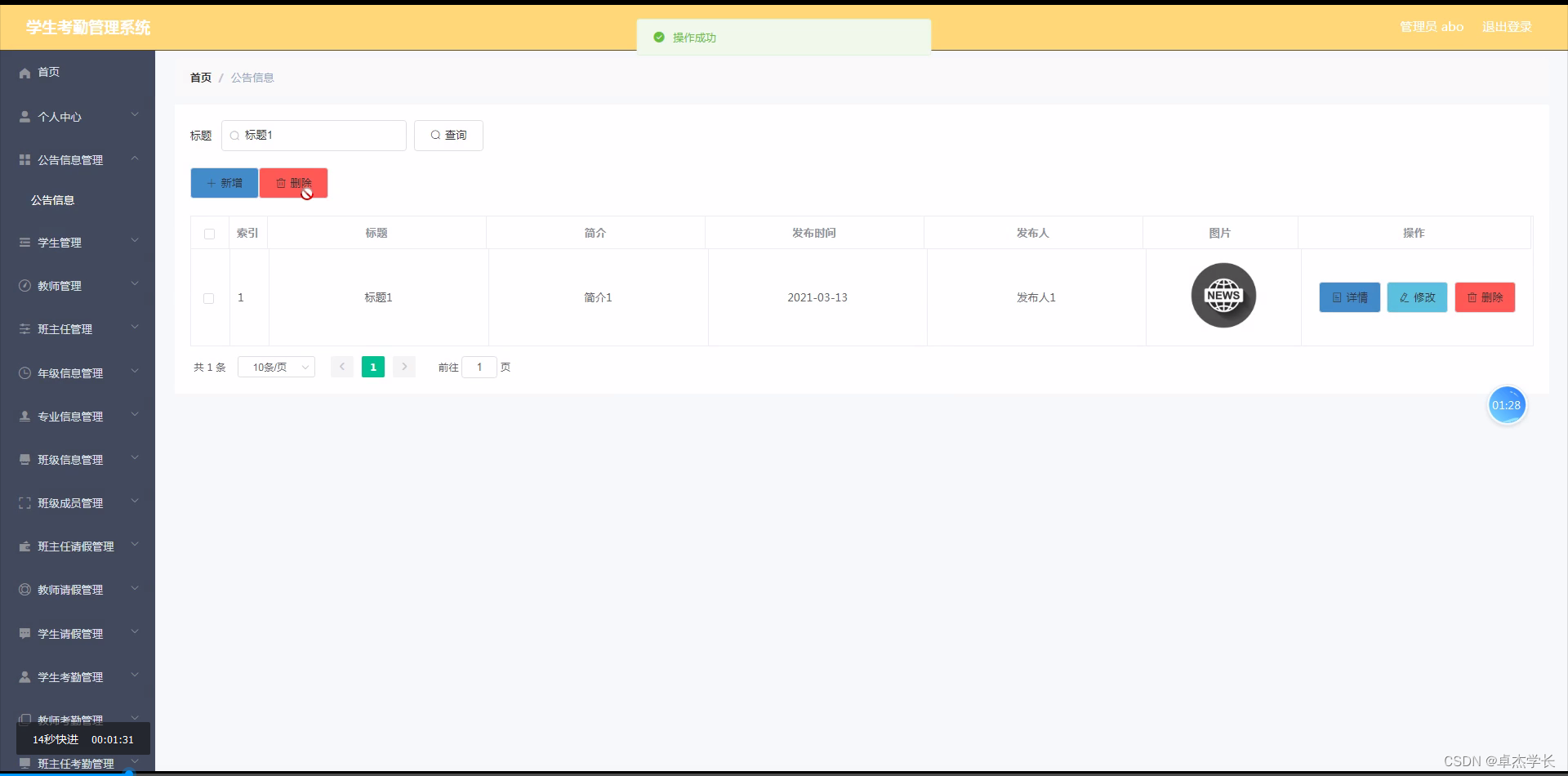Click the 学生管理 list icon

(x=24, y=242)
